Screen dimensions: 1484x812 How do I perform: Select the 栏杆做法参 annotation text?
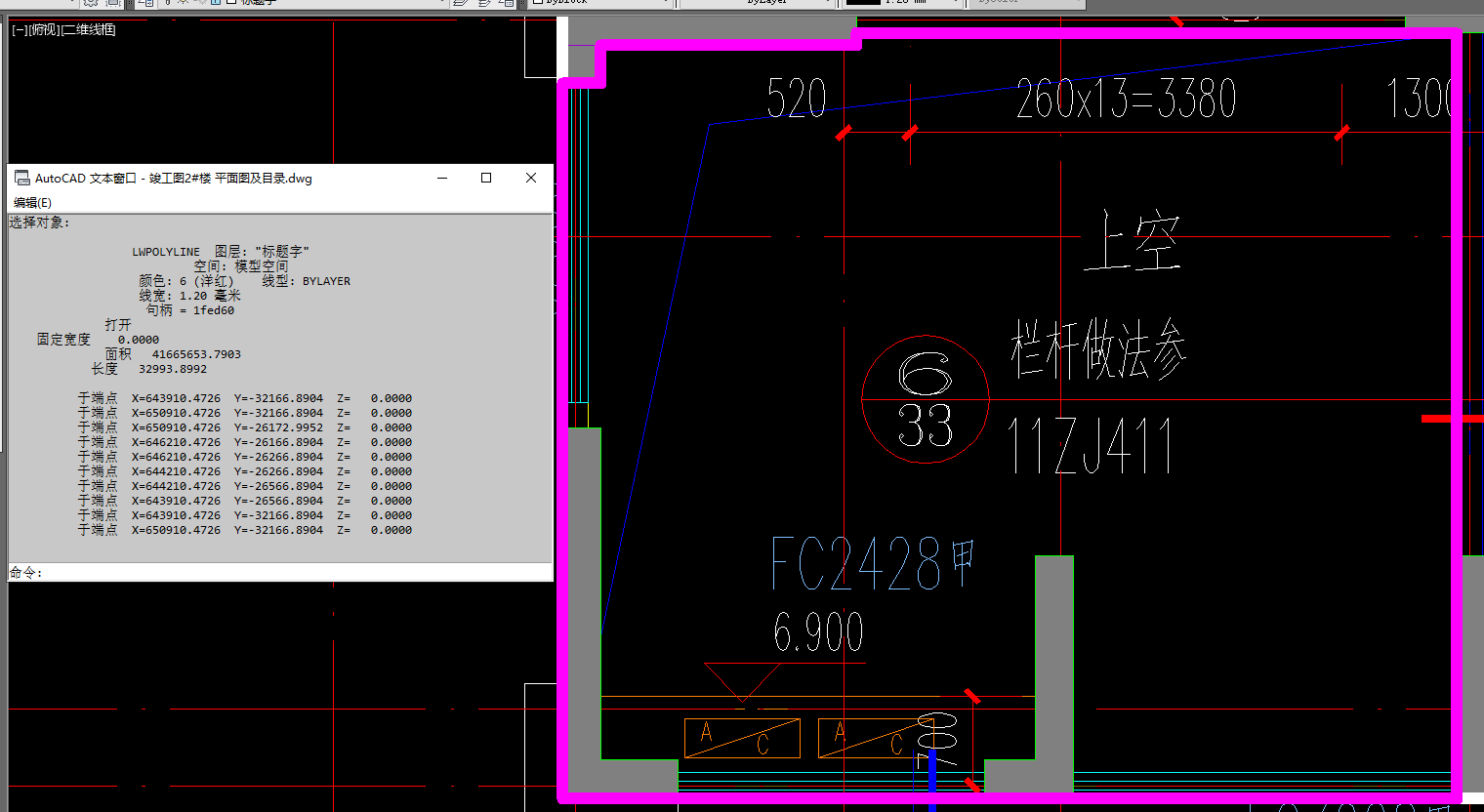point(1098,348)
